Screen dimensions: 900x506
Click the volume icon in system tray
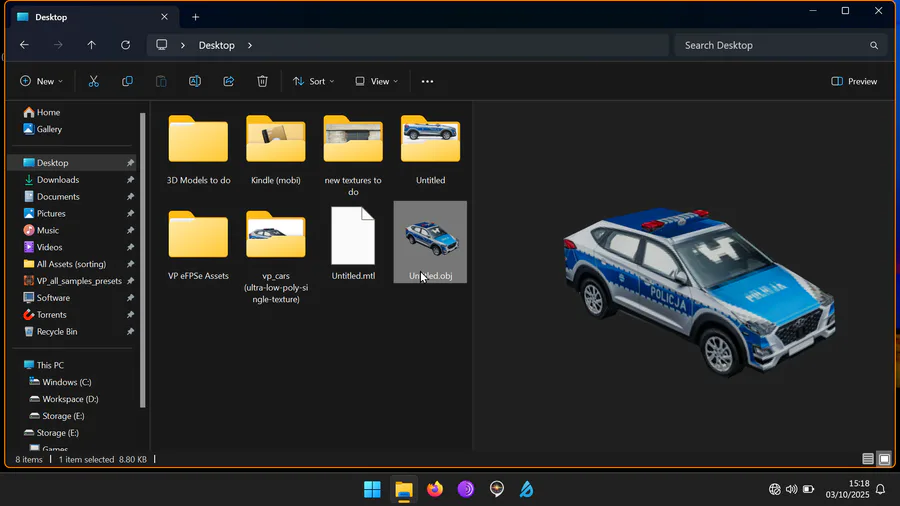click(x=792, y=489)
